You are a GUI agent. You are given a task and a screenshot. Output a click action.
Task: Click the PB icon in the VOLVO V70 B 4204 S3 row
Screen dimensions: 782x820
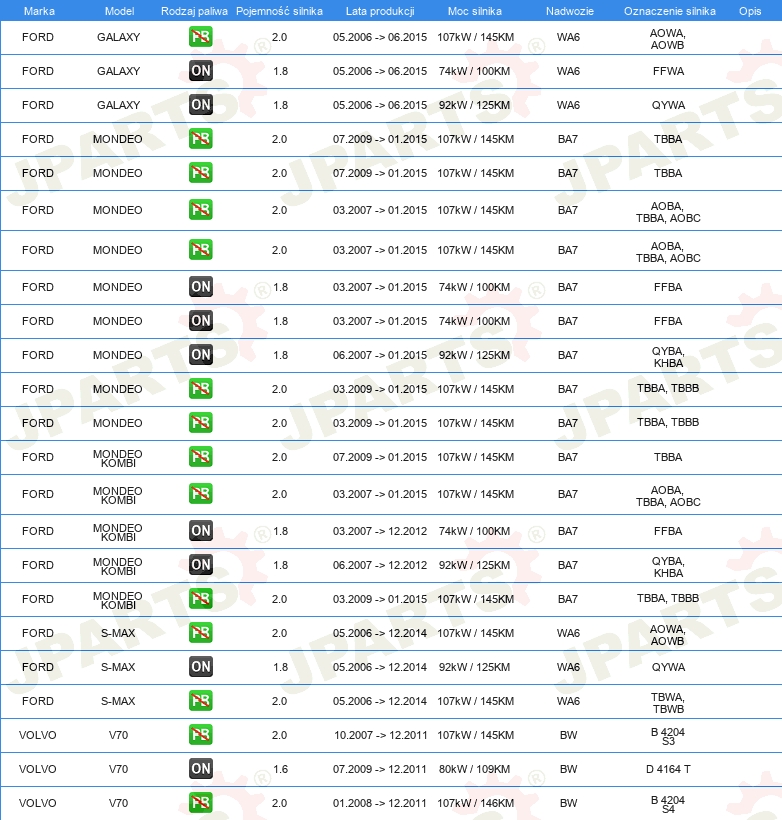(x=201, y=735)
